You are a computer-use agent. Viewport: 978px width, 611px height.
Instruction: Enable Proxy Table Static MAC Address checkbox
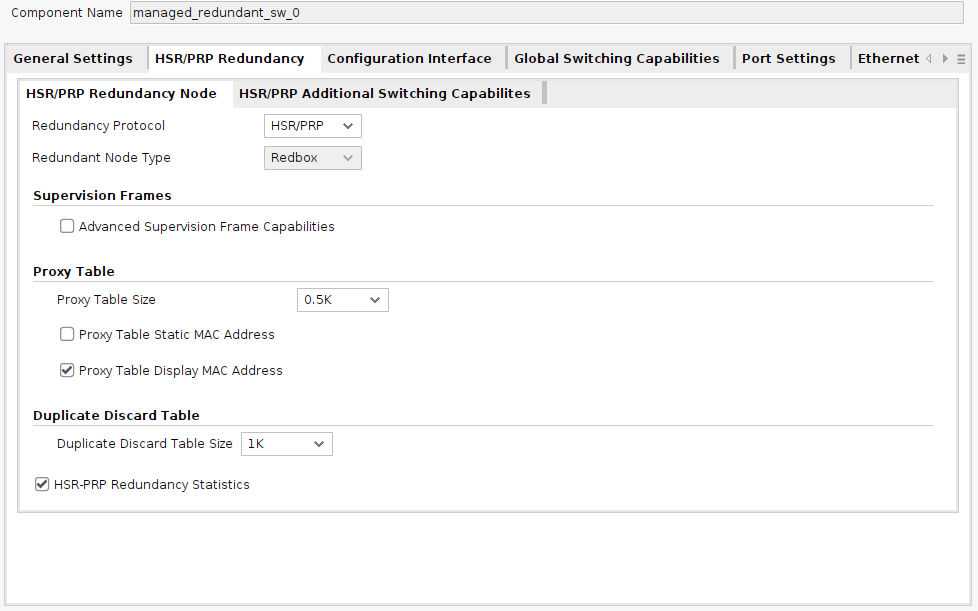click(67, 335)
